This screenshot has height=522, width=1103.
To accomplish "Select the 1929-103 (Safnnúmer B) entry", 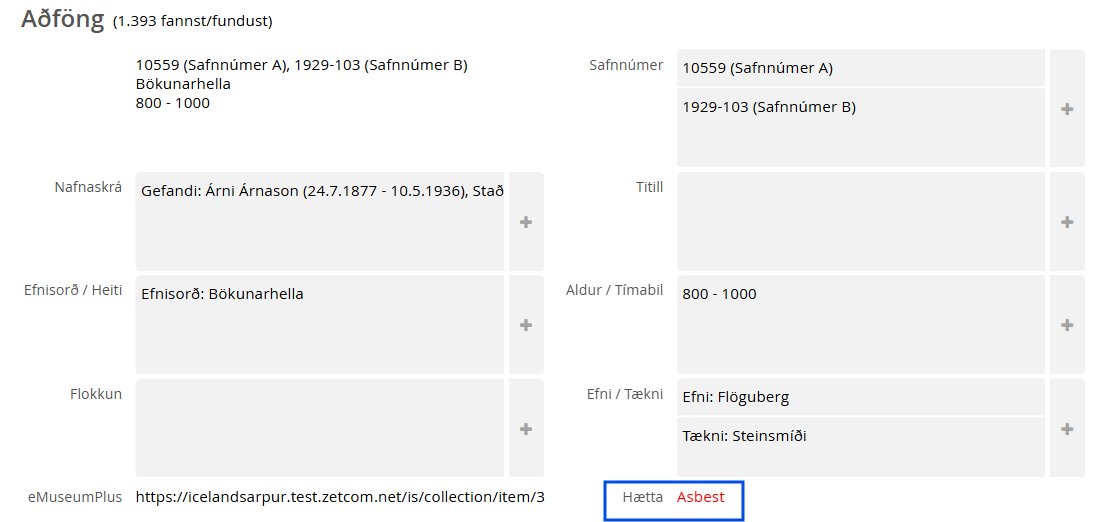I will 769,107.
